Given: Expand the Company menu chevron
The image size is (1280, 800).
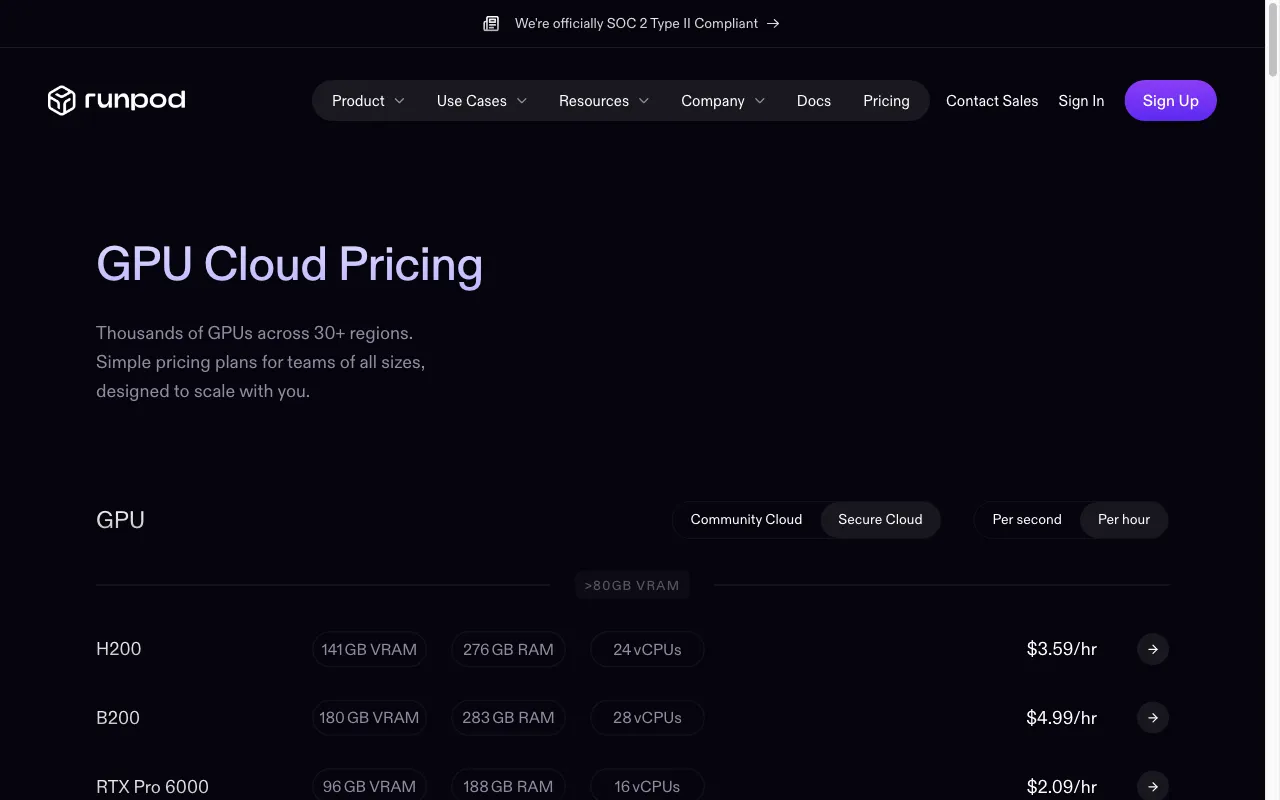Looking at the screenshot, I should pos(760,101).
